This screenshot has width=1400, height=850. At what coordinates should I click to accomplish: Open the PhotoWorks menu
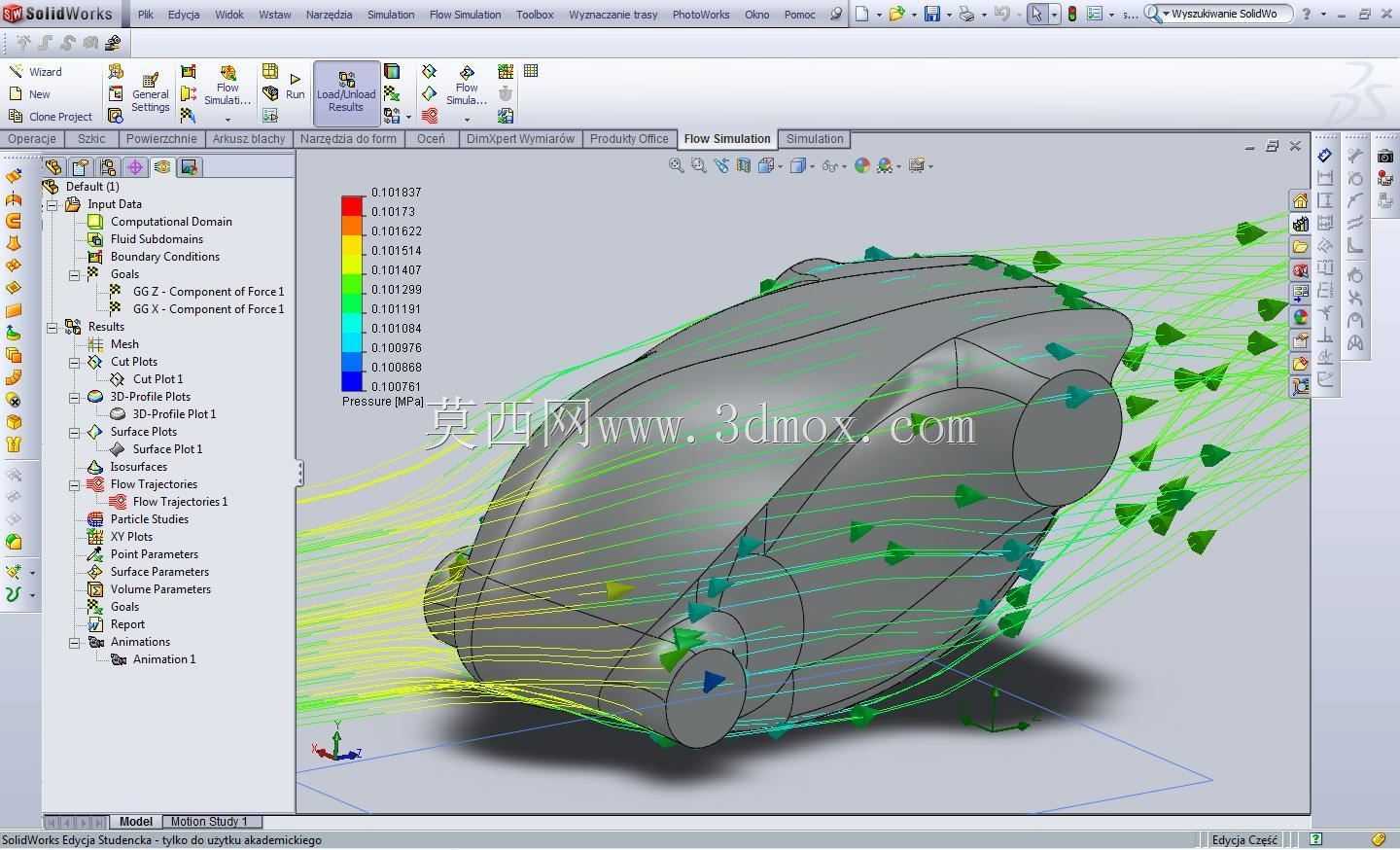pyautogui.click(x=701, y=15)
